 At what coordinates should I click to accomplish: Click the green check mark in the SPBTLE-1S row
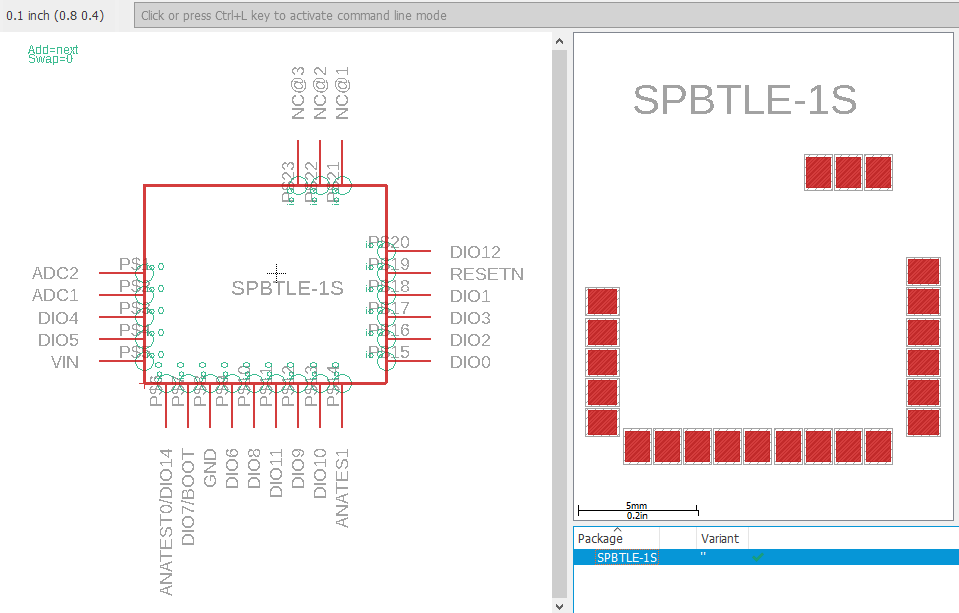[758, 557]
